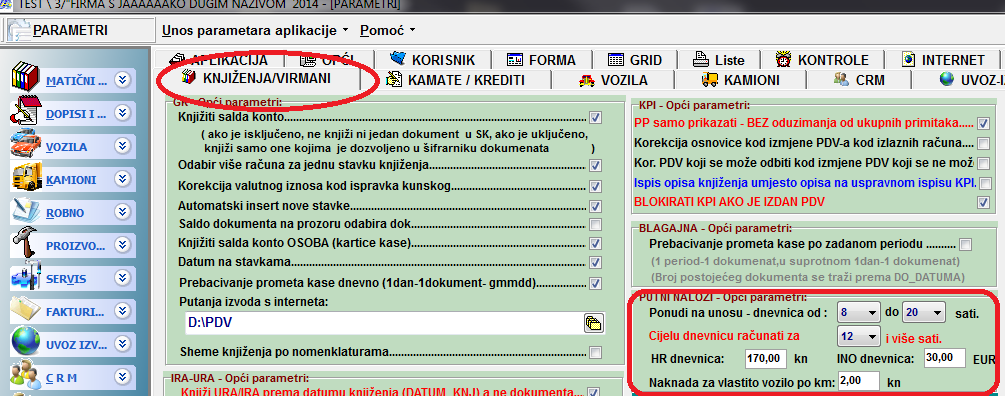Click the VOZILA car icon in the sidebar

pos(26,144)
